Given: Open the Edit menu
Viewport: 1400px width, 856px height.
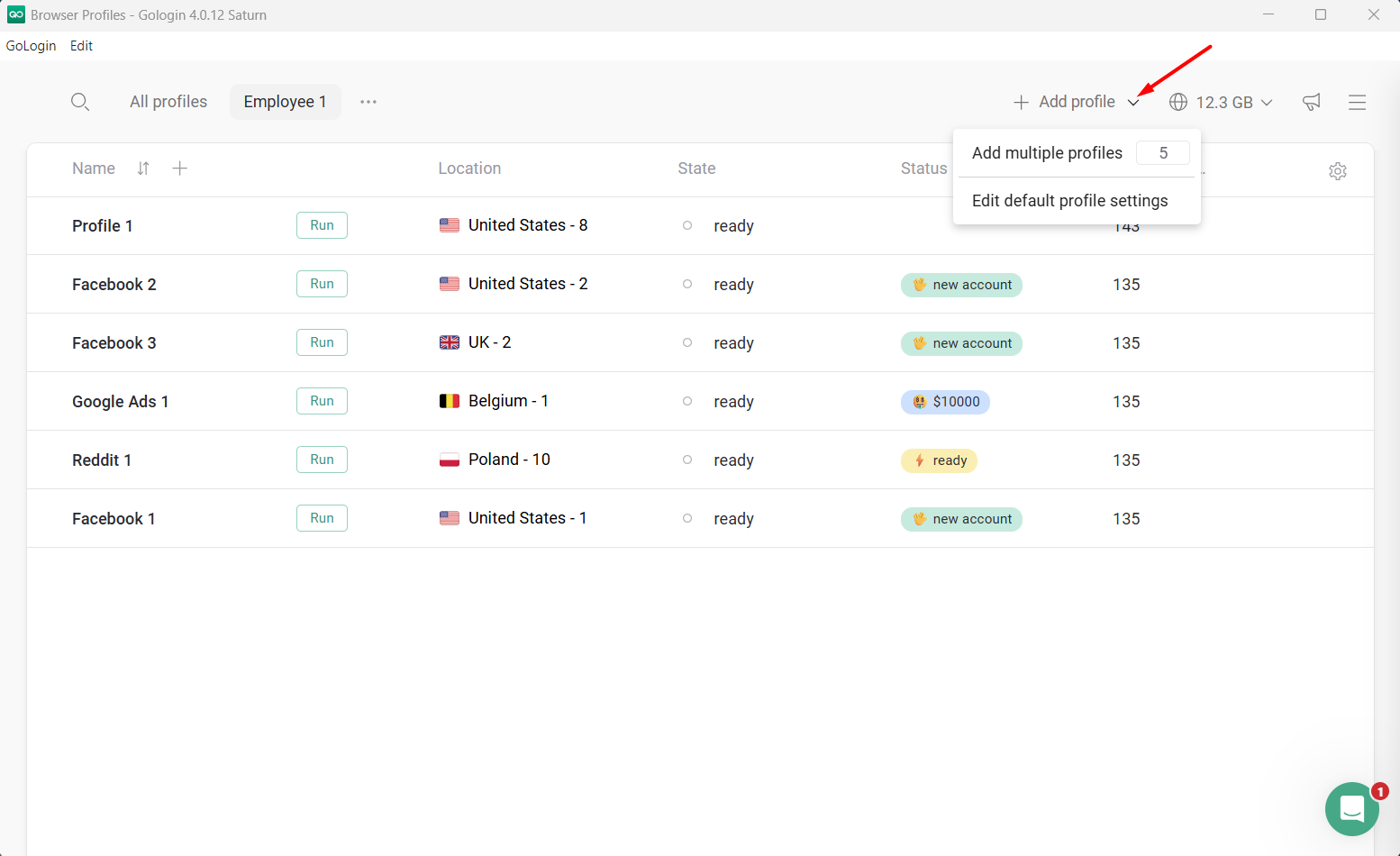Looking at the screenshot, I should 81,46.
